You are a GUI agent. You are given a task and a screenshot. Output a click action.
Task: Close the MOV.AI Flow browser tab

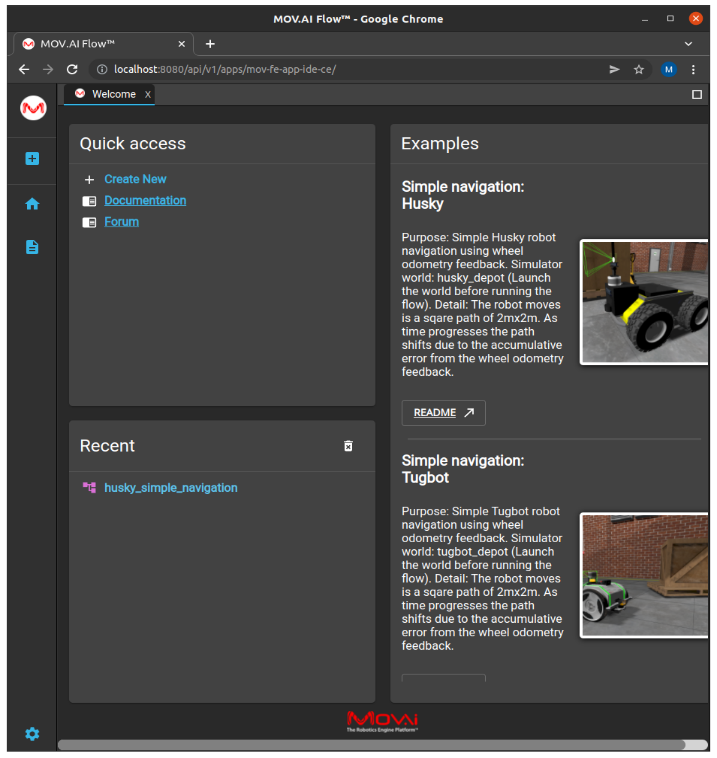pos(182,44)
